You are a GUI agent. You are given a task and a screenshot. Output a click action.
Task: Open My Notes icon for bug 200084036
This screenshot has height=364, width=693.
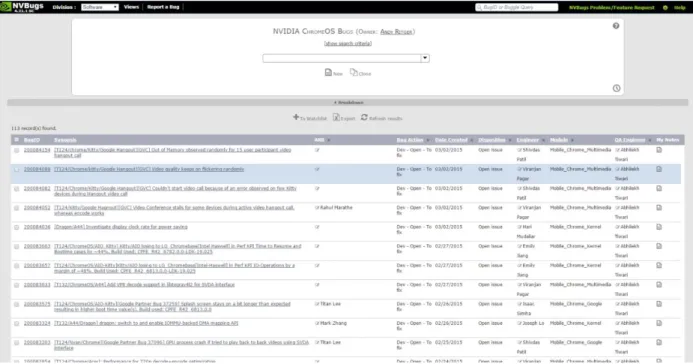coord(659,227)
